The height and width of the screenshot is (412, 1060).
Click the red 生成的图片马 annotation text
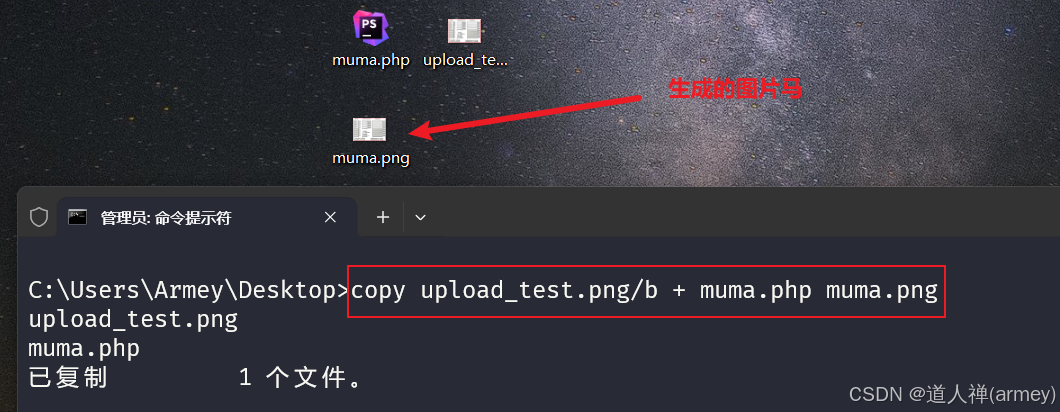point(735,89)
